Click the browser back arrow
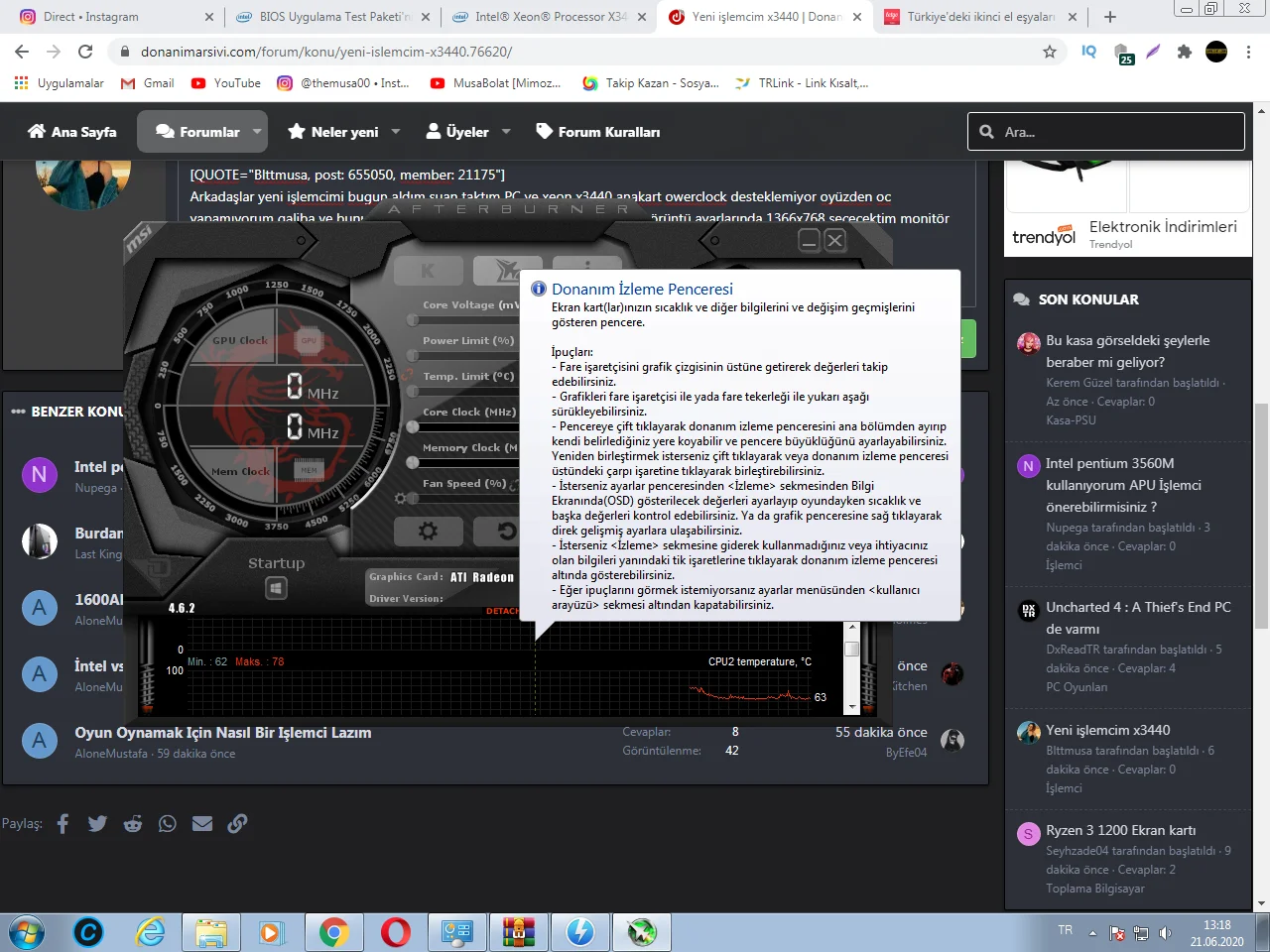Screen dimensions: 1270x952 (x=22, y=52)
